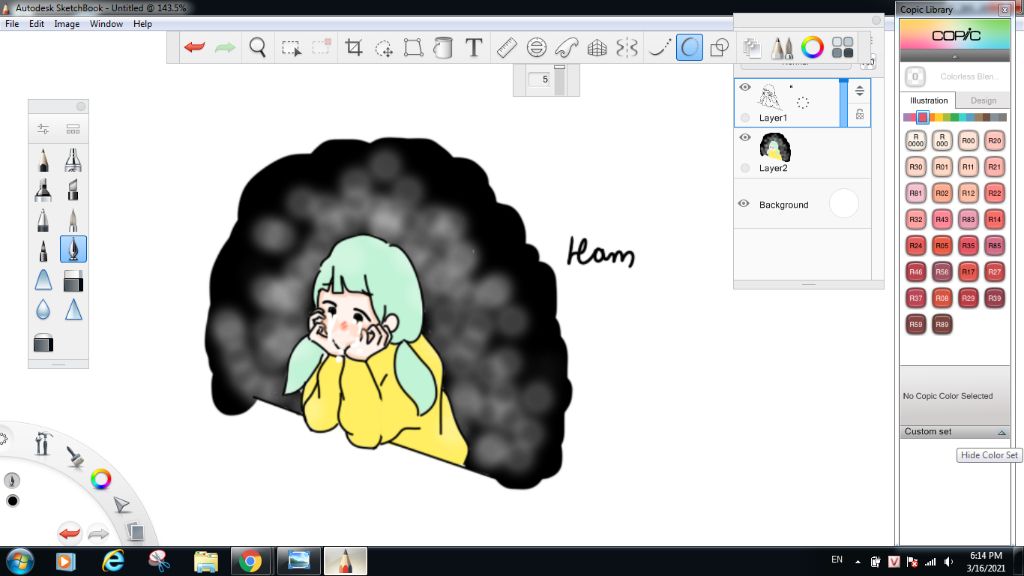Image resolution: width=1024 pixels, height=576 pixels.
Task: Collapse the Copic banner arrow strip
Action: 955,57
